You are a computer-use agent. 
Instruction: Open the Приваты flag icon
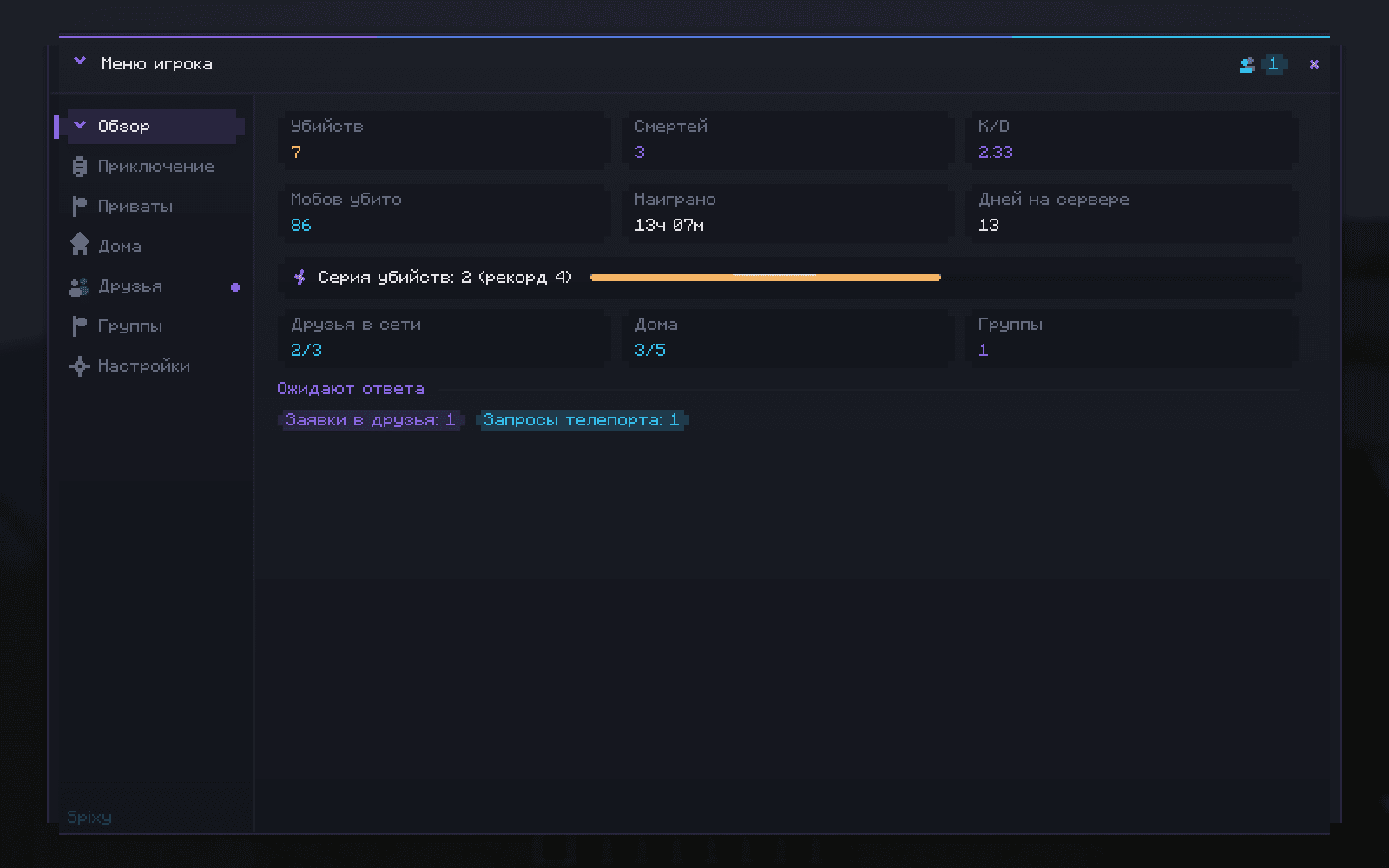(x=79, y=206)
